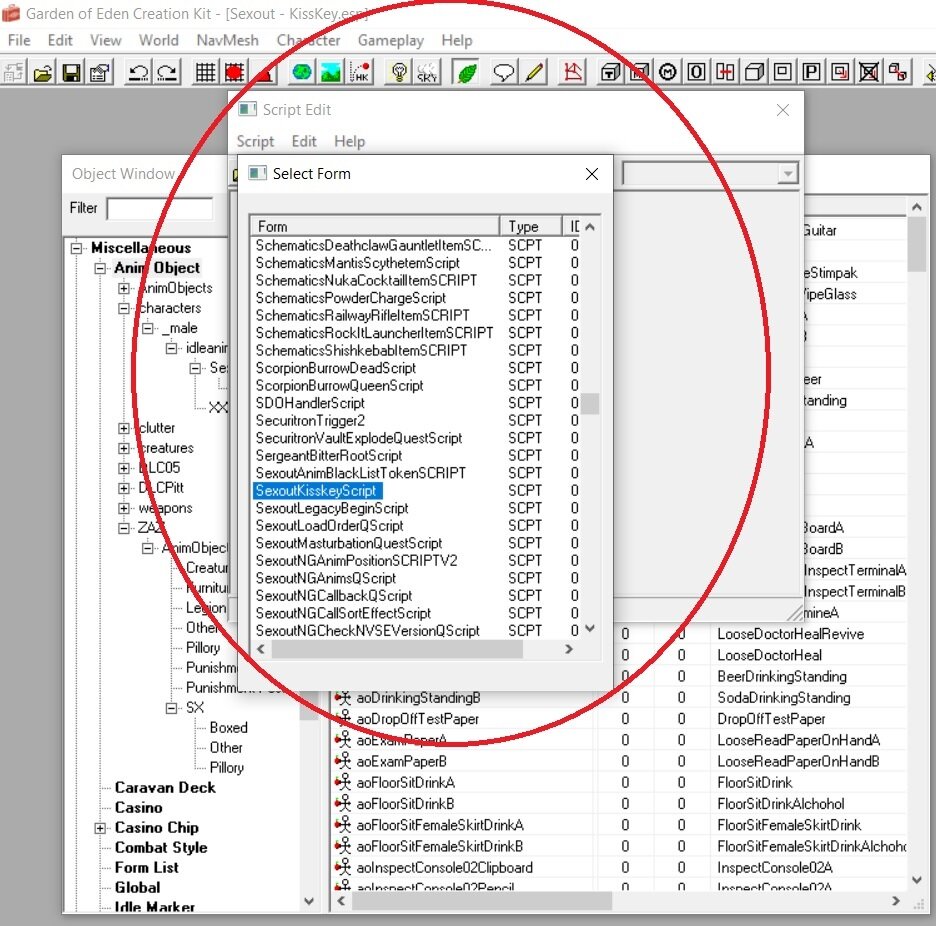936x926 pixels.
Task: Collapse the Miscellaneous tree node
Action: point(76,248)
